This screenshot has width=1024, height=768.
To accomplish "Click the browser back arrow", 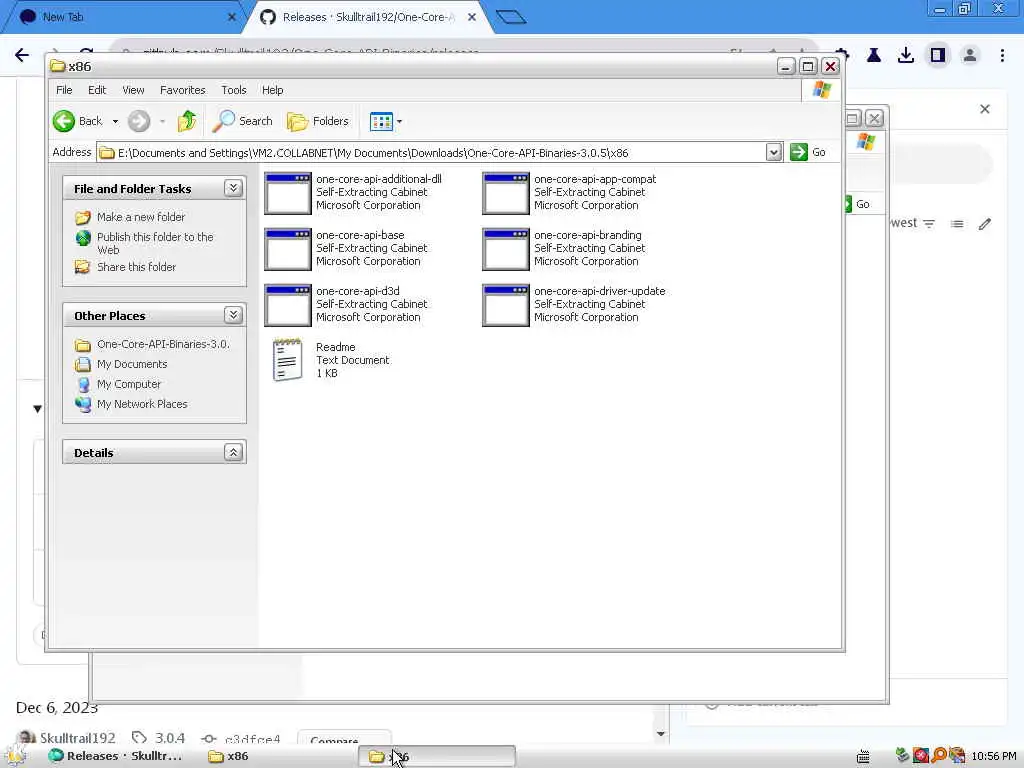I will pyautogui.click(x=22, y=55).
